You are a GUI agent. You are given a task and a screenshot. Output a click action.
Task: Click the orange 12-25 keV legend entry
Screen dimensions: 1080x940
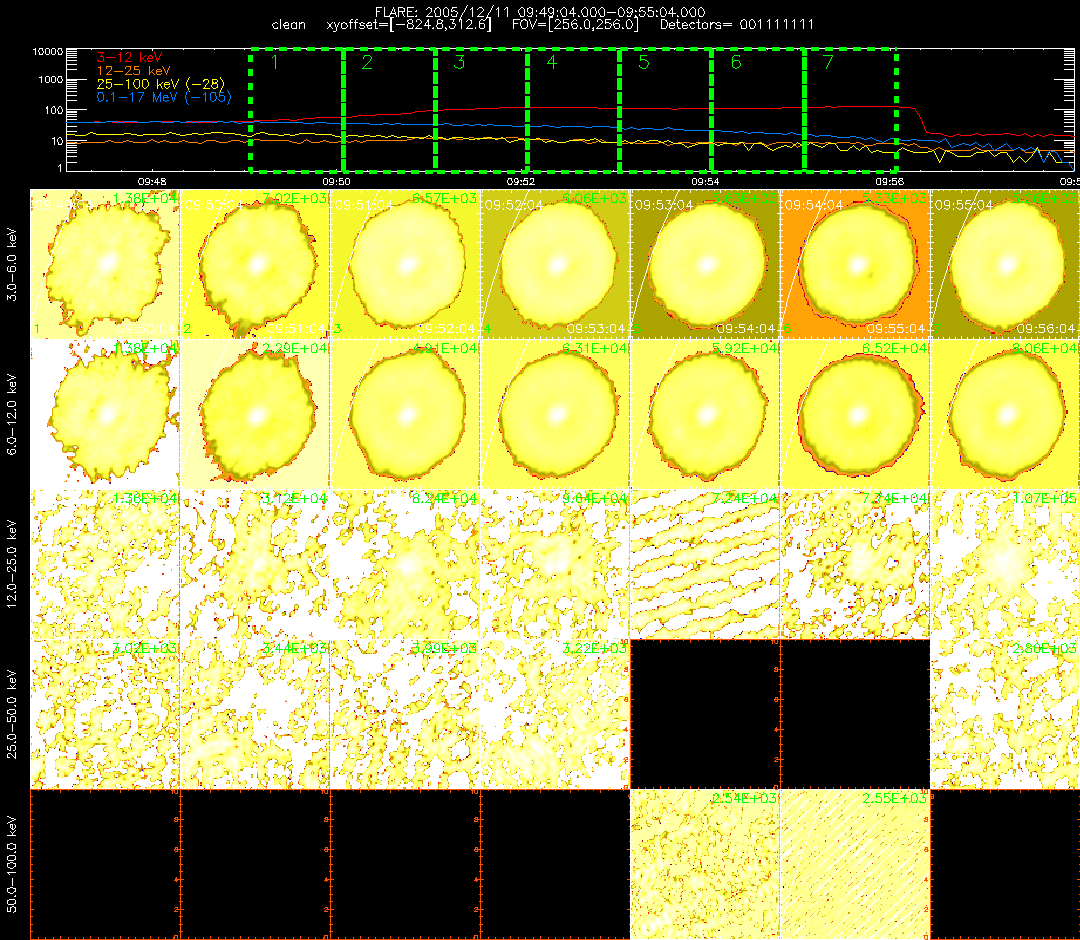(134, 71)
